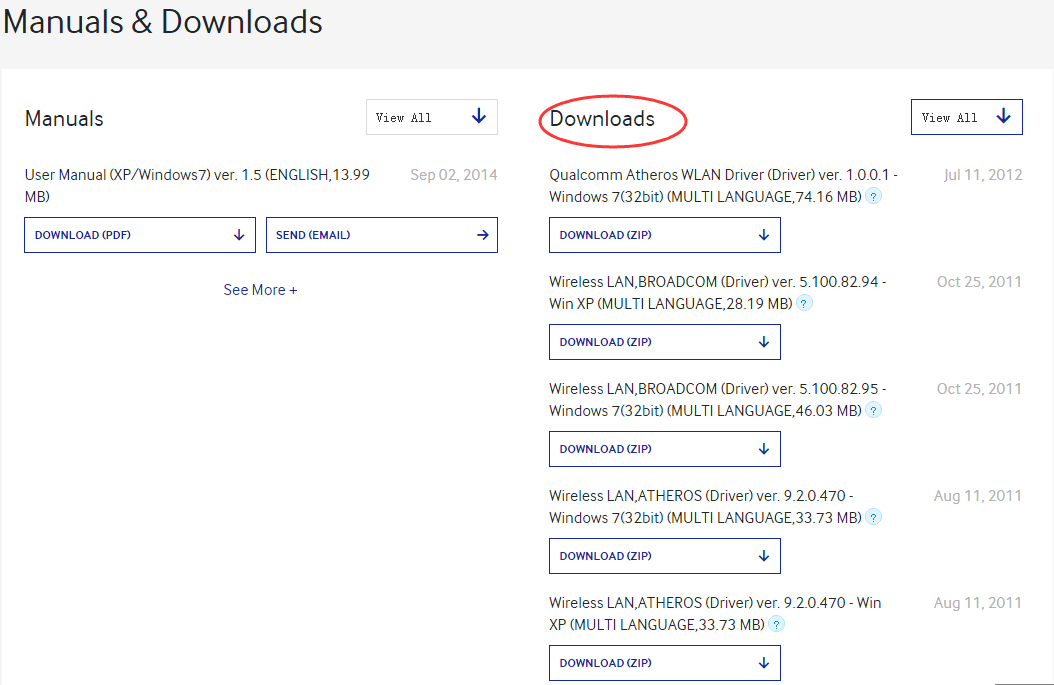Download the User Manual PDF
Image resolution: width=1054 pixels, height=685 pixels.
click(x=140, y=235)
